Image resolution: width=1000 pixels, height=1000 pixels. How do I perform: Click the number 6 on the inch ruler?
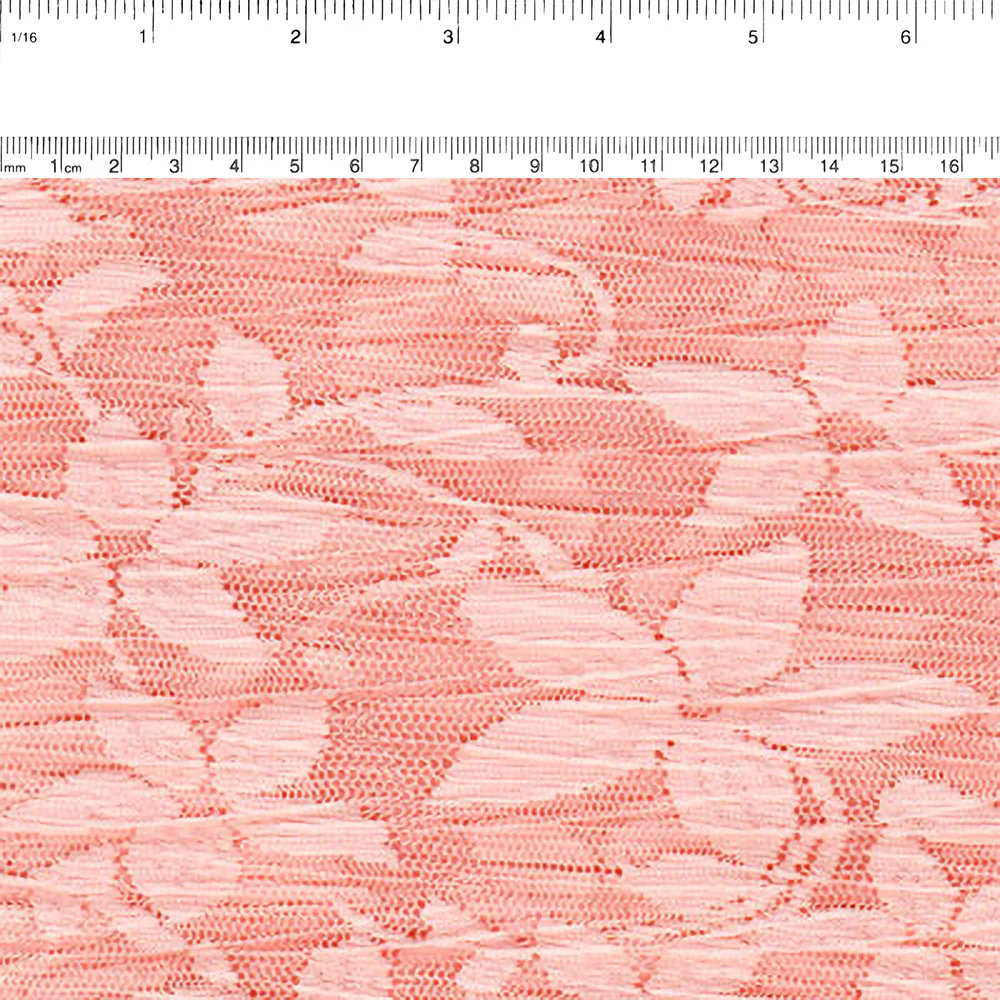click(x=905, y=37)
